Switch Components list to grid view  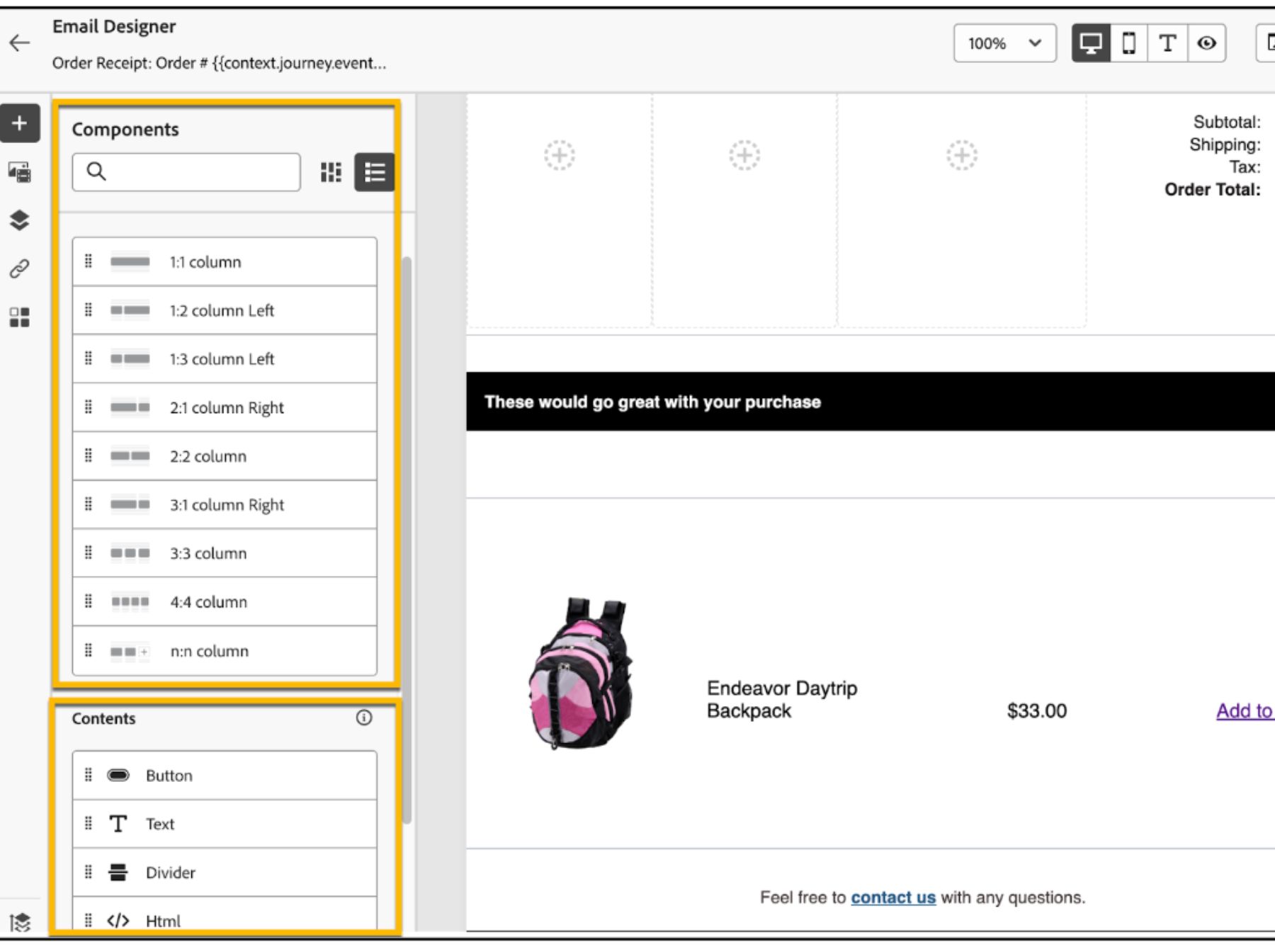pyautogui.click(x=331, y=172)
